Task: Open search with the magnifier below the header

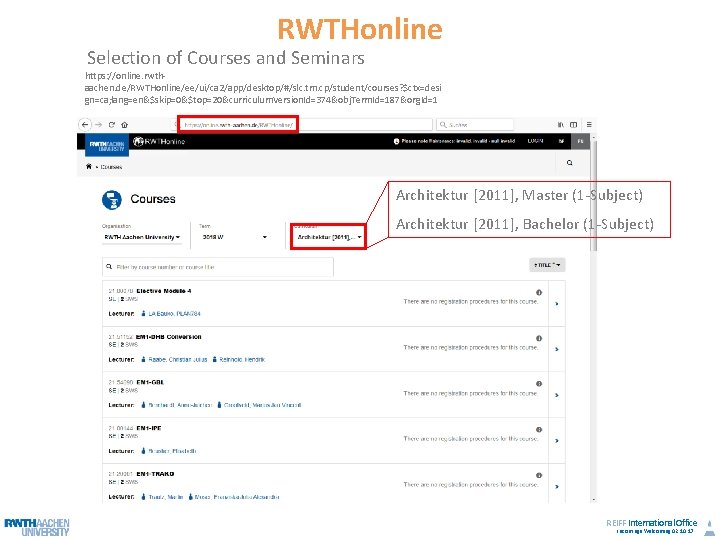Action: [569, 163]
